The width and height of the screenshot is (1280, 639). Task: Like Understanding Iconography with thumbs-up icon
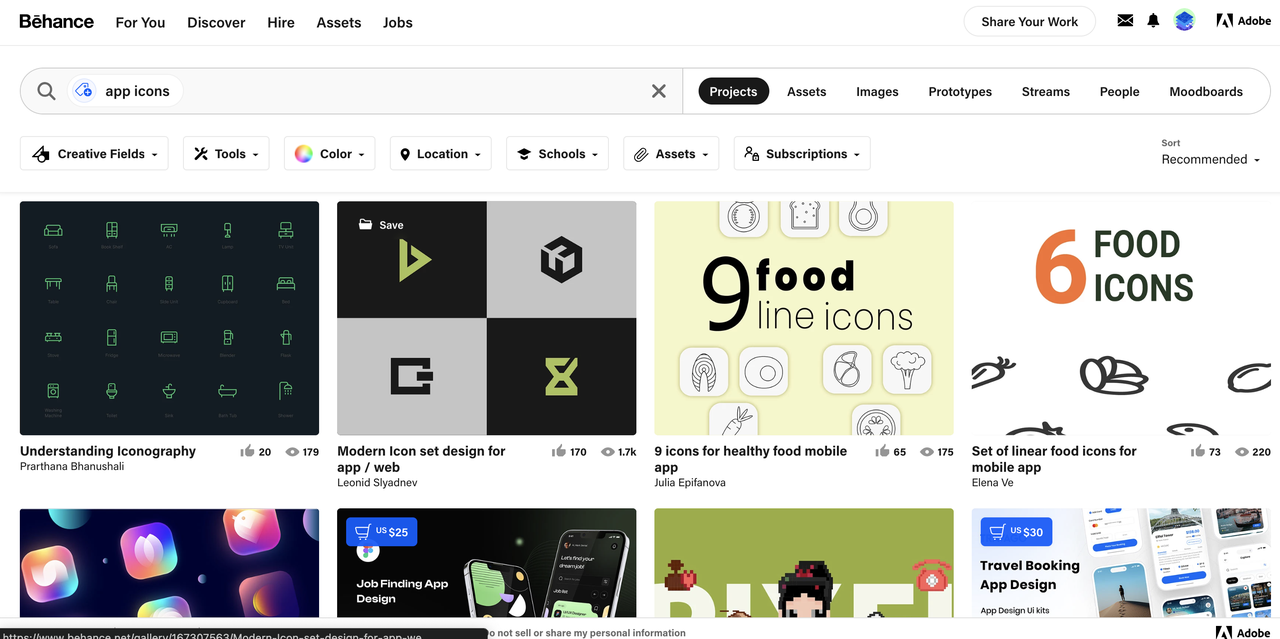pos(247,451)
